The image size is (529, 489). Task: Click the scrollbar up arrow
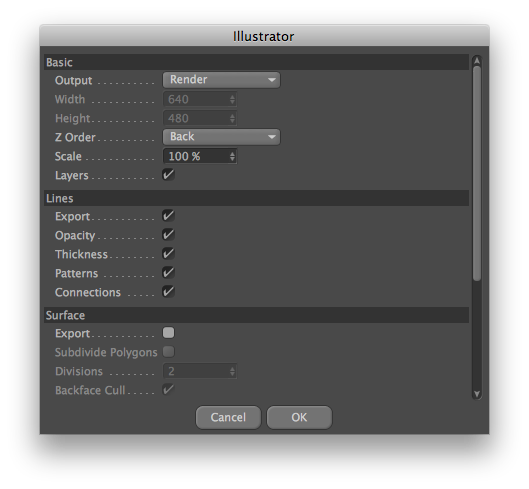pos(477,61)
